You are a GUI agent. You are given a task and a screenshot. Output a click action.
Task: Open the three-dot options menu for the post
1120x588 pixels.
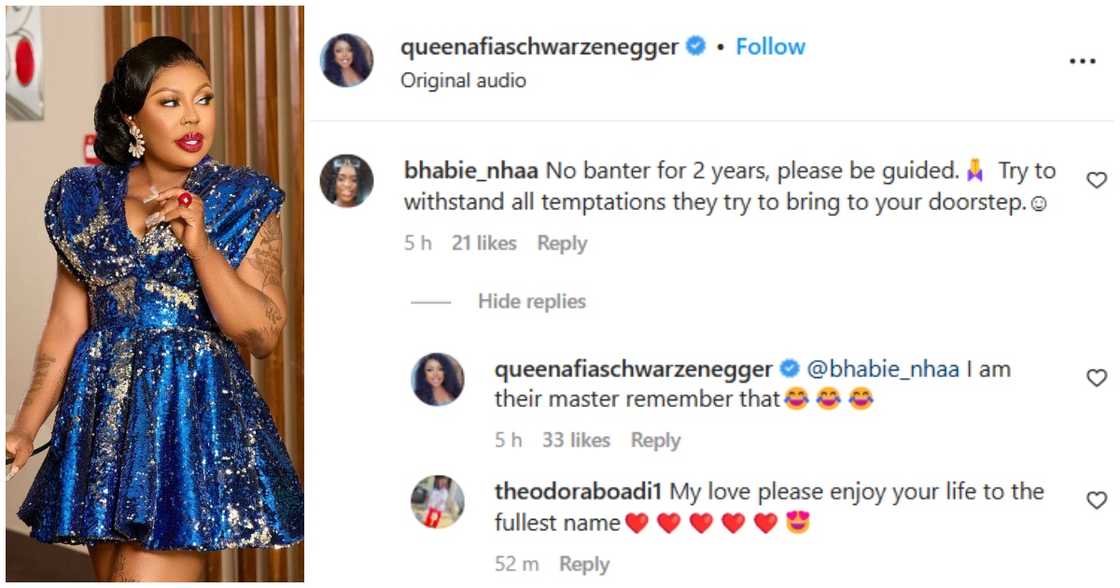[x=1082, y=61]
